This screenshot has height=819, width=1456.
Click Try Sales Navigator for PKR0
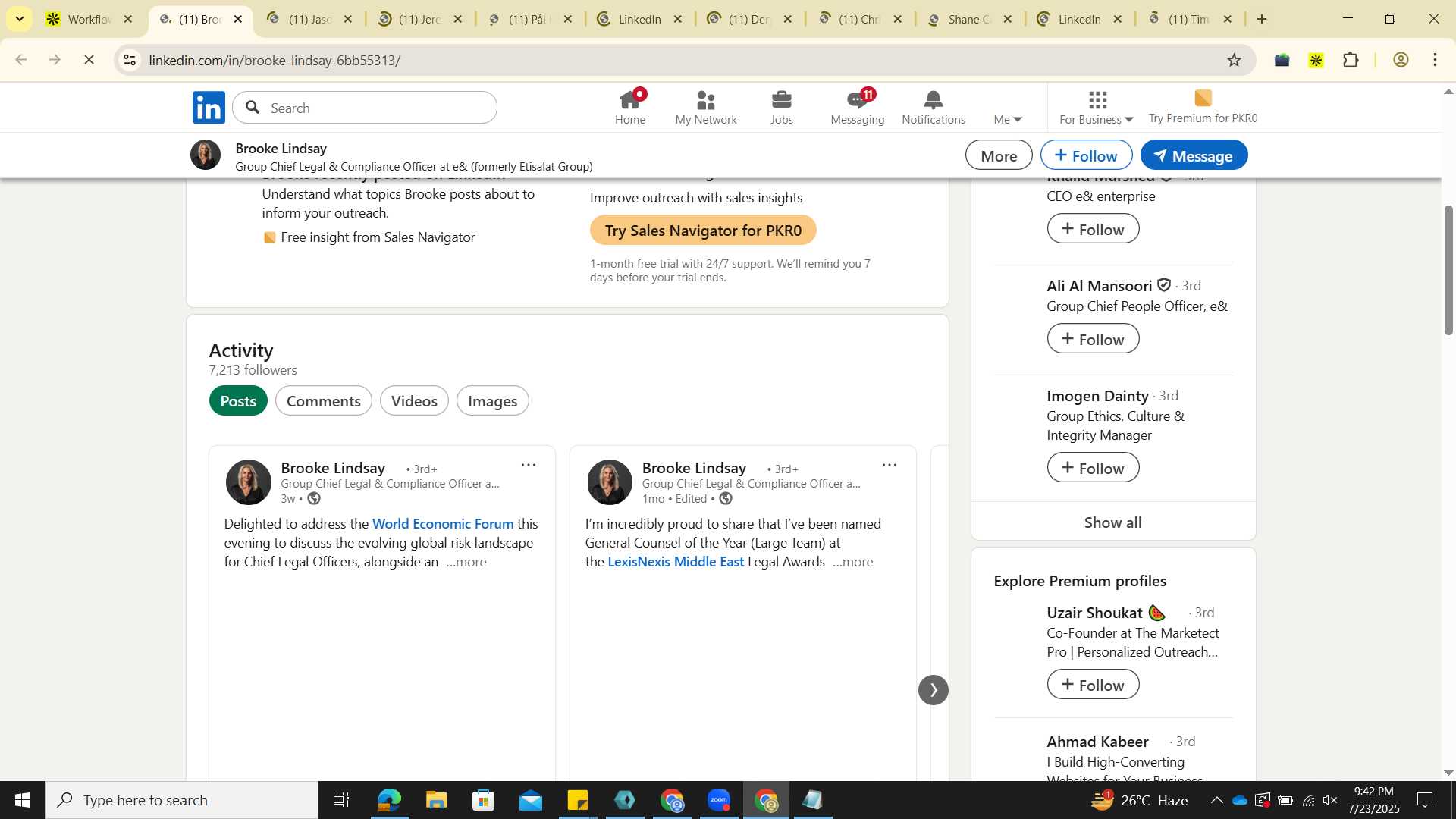pos(703,231)
